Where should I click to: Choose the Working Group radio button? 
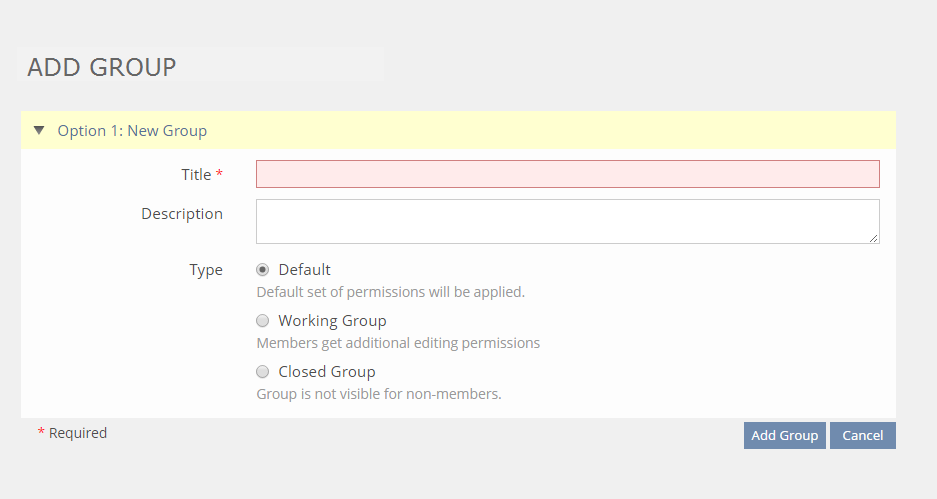(263, 321)
